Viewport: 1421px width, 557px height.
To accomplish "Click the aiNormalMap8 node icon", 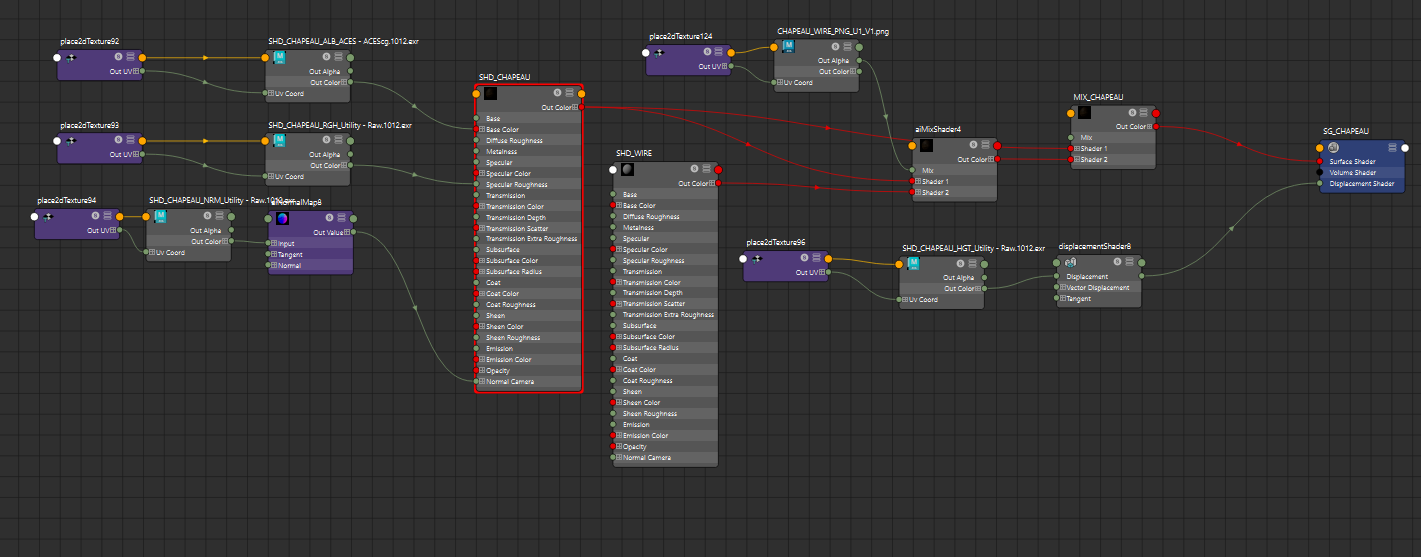I will click(x=282, y=218).
